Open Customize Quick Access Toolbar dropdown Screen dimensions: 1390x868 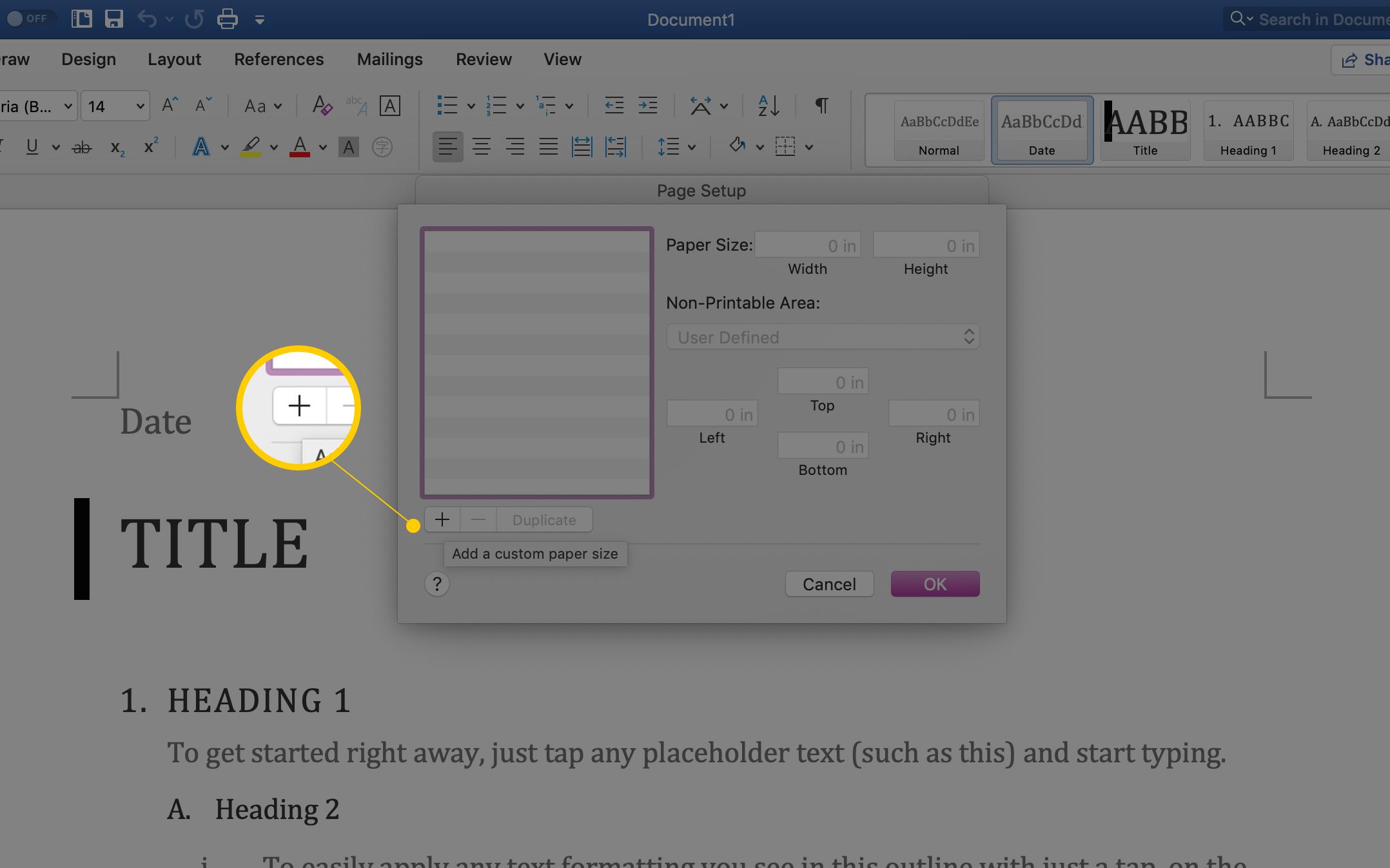pyautogui.click(x=259, y=20)
